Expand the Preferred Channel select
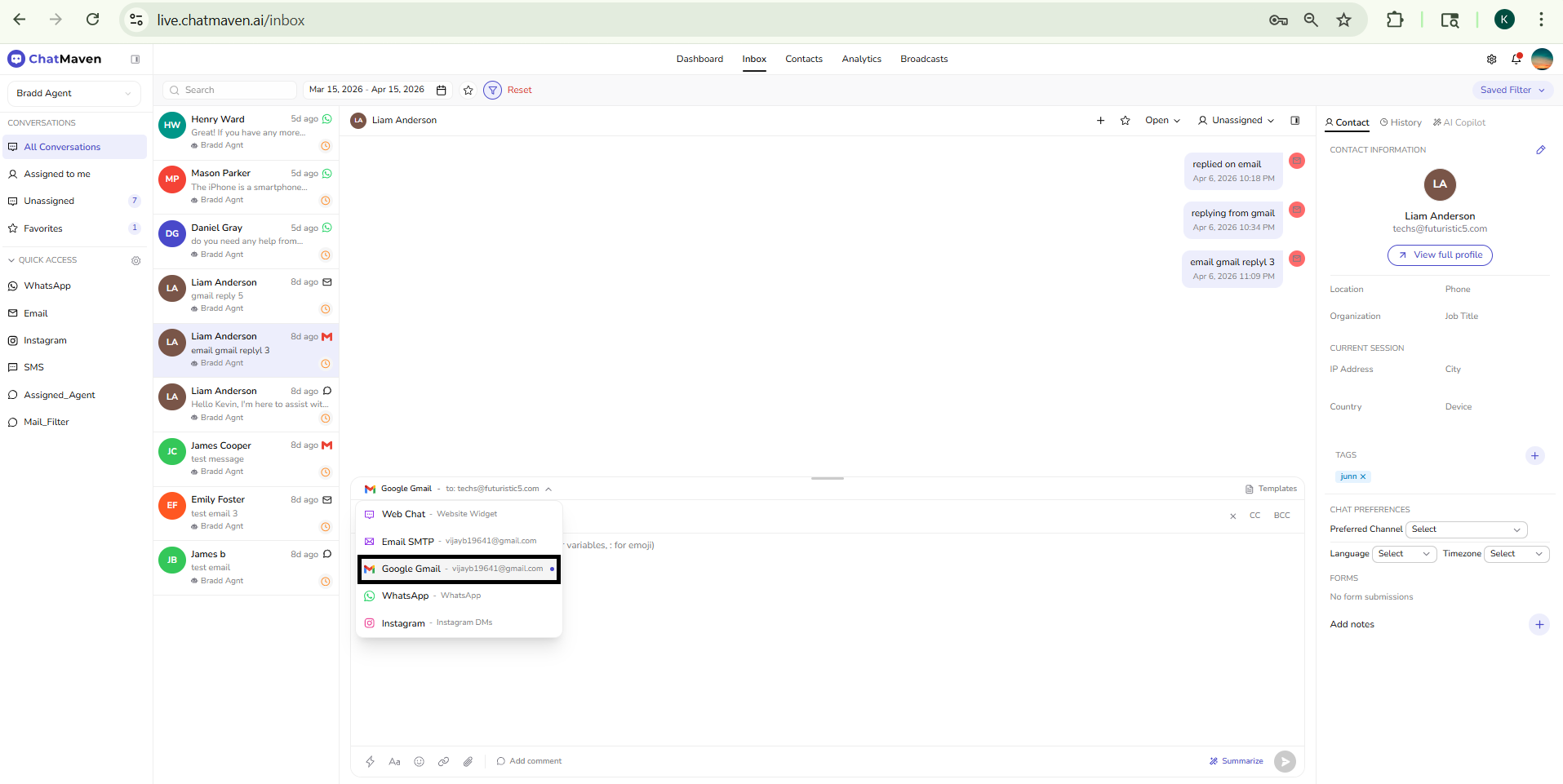This screenshot has height=784, width=1563. click(x=1466, y=529)
